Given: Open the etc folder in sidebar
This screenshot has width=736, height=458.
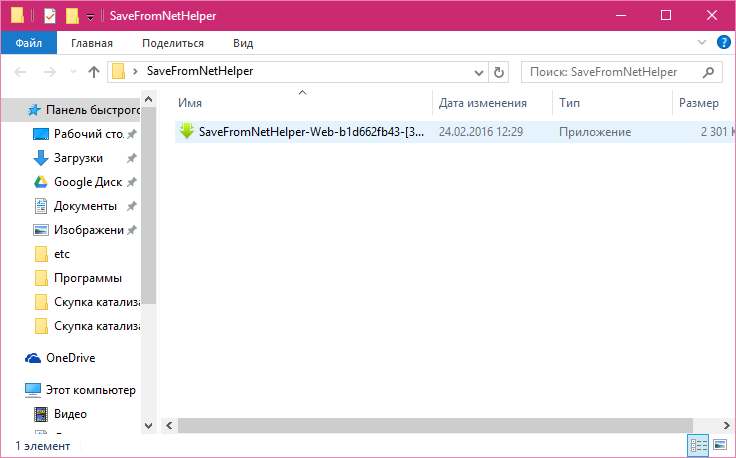Looking at the screenshot, I should click(x=62, y=254).
